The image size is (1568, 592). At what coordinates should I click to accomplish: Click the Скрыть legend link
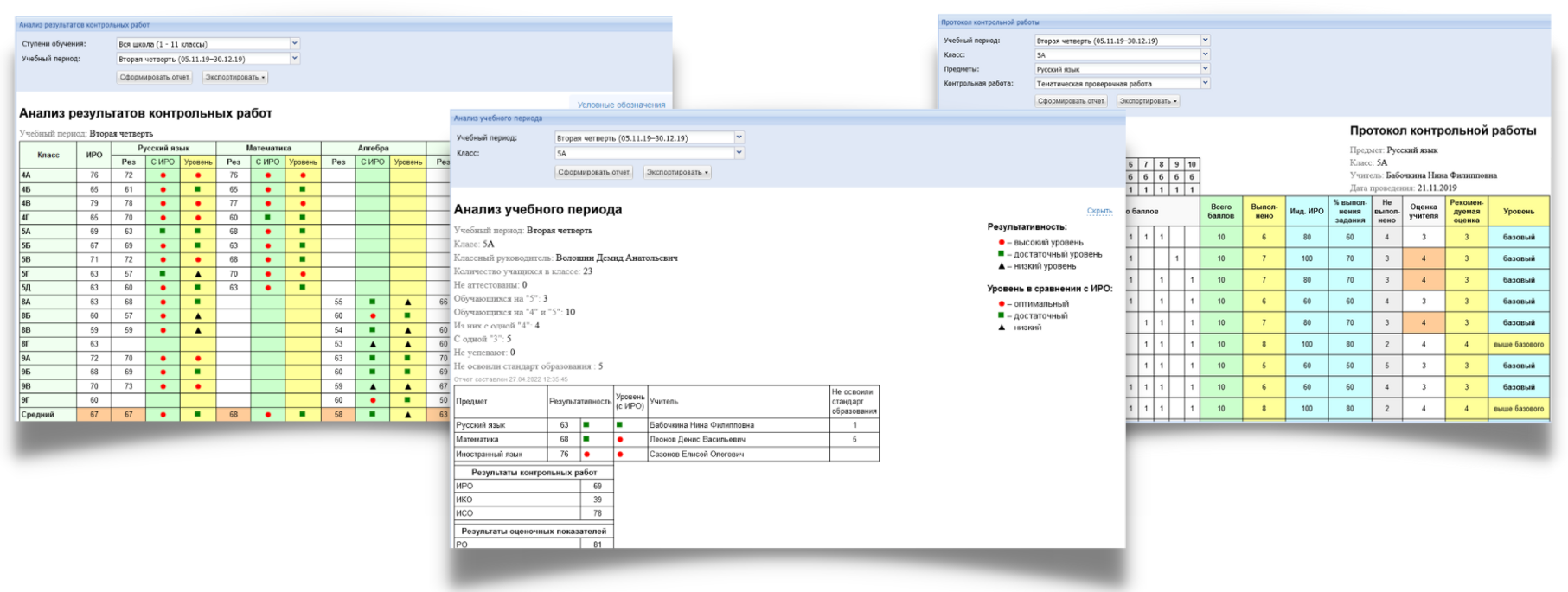(x=1099, y=211)
